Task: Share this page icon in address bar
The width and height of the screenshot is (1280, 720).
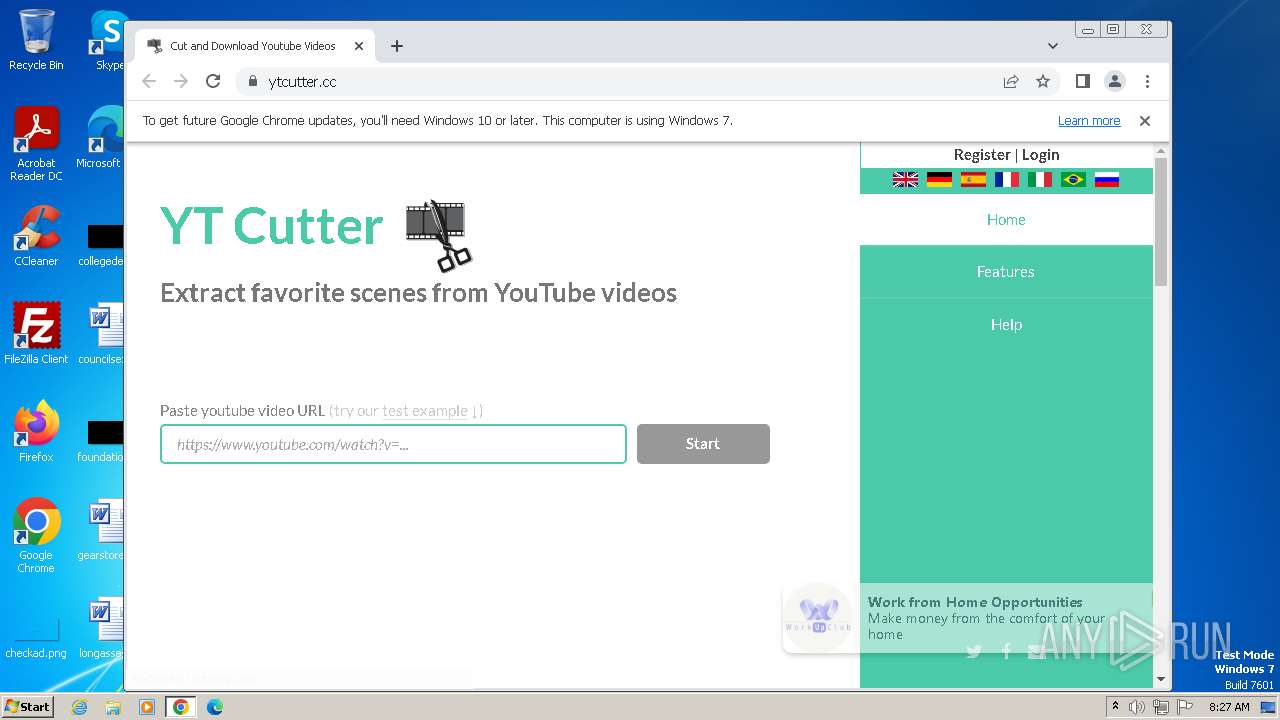Action: [x=1011, y=82]
